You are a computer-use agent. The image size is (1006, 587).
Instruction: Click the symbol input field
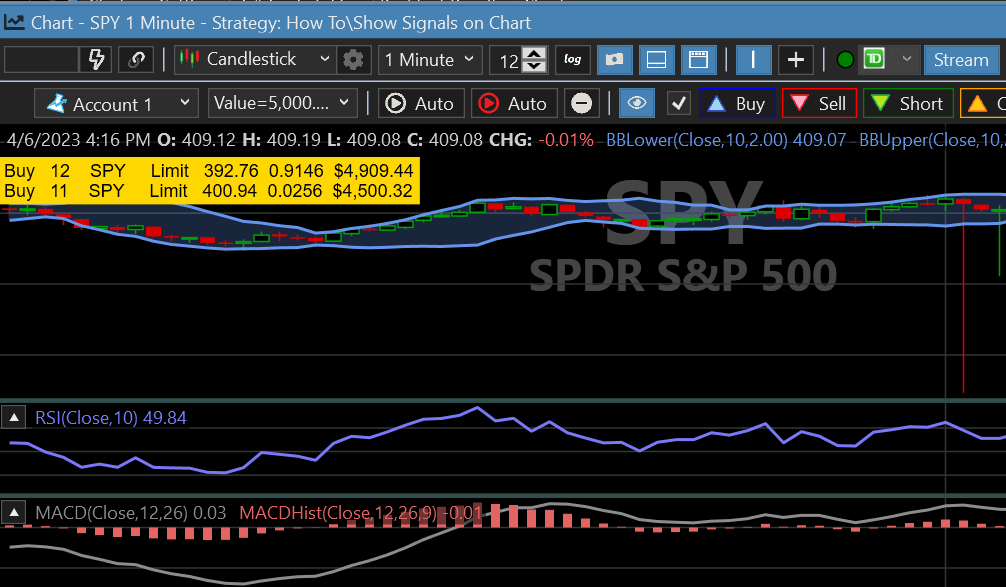pos(42,60)
